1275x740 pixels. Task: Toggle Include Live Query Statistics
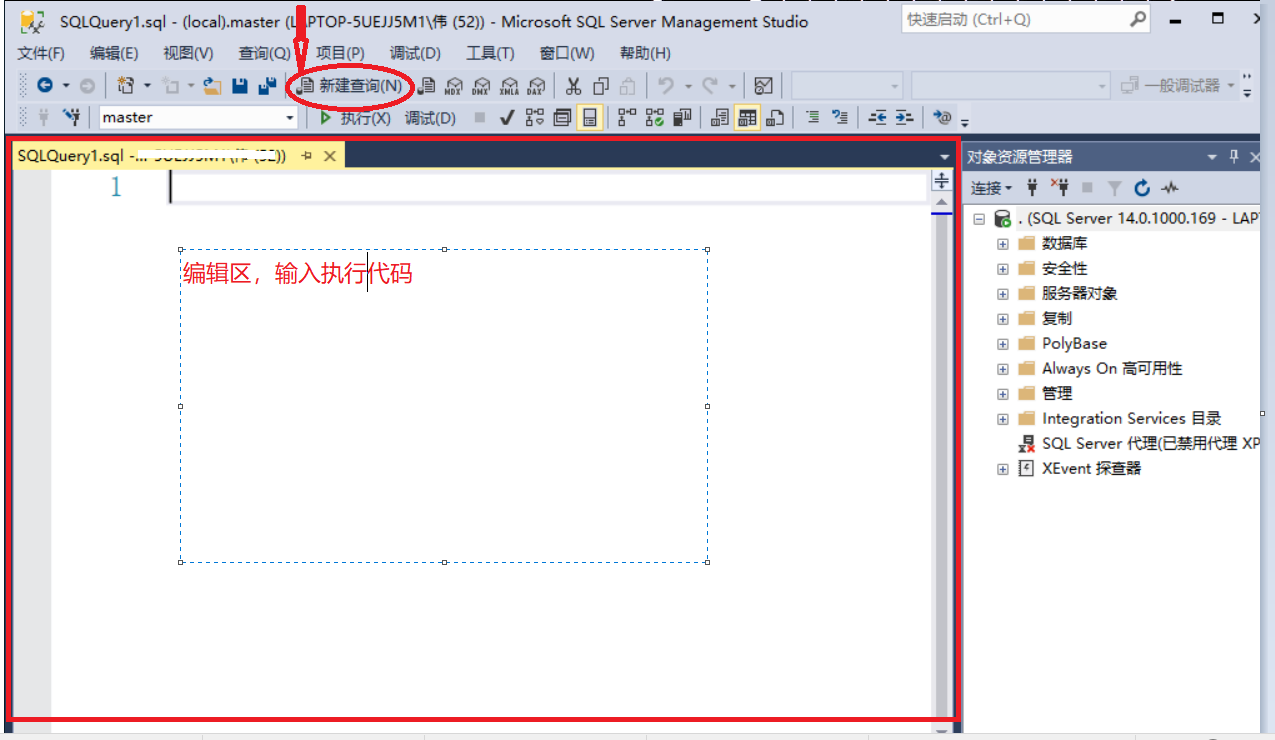tap(655, 117)
